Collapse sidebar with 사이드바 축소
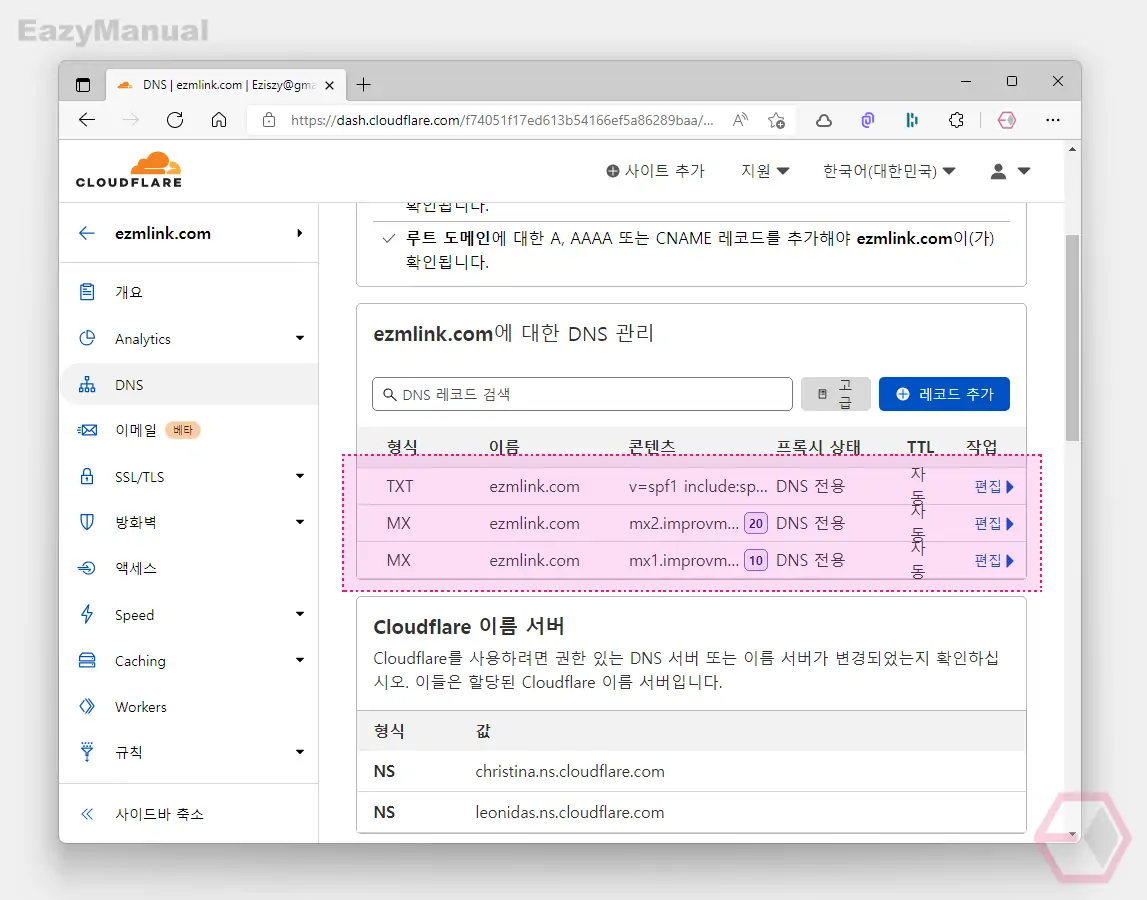Screen dimensions: 1147x900 pyautogui.click(x=141, y=814)
